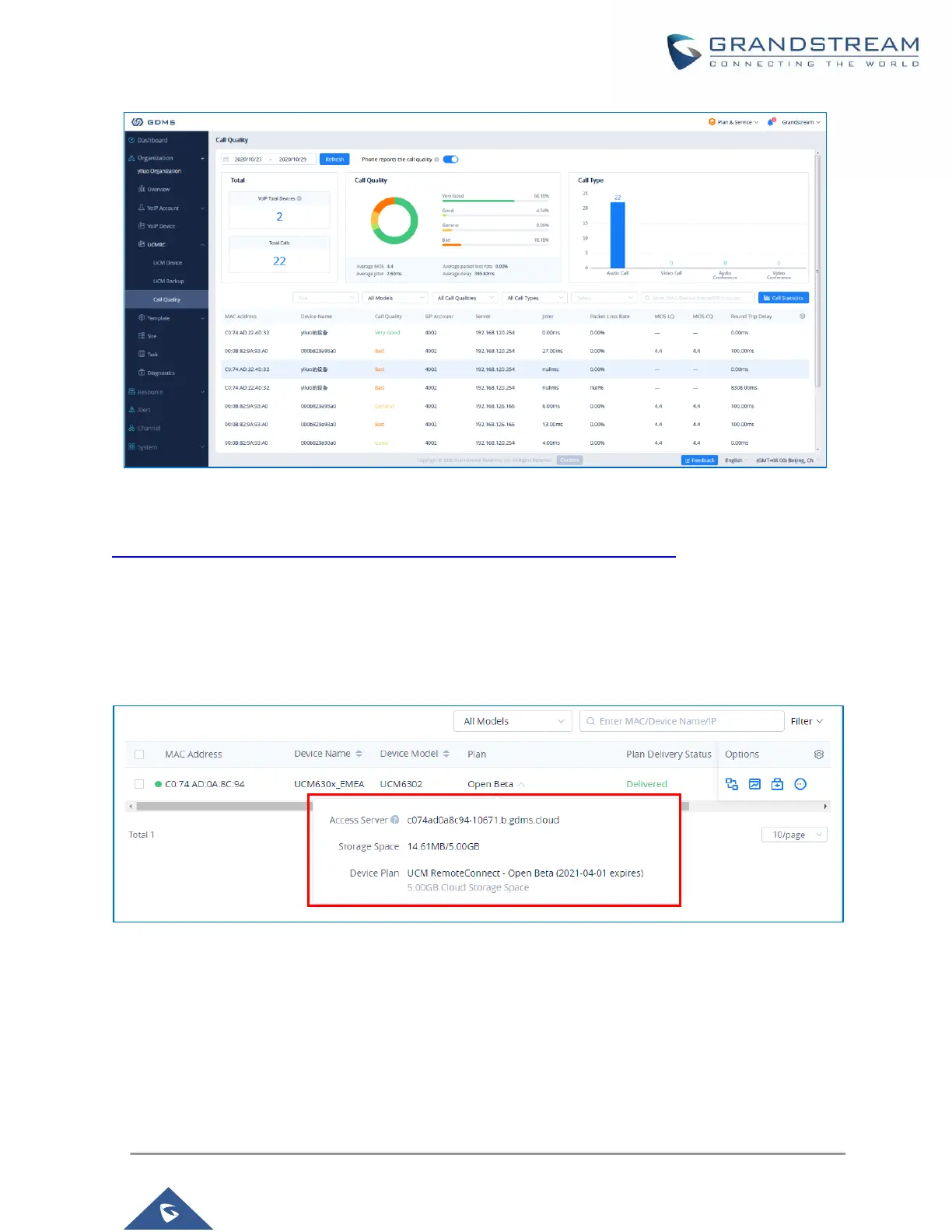The image size is (952, 1232).
Task: Open the notification bell in GDMS header
Action: (771, 122)
